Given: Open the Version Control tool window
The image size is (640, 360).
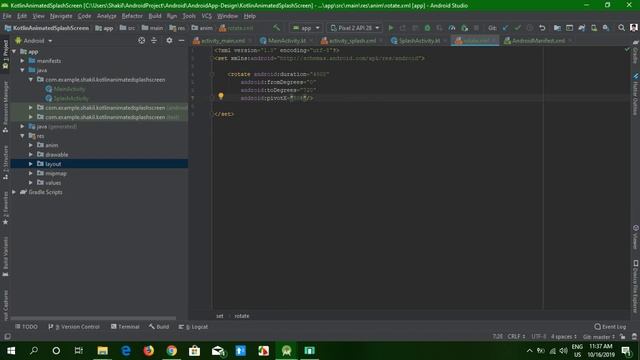Looking at the screenshot, I should [74, 327].
